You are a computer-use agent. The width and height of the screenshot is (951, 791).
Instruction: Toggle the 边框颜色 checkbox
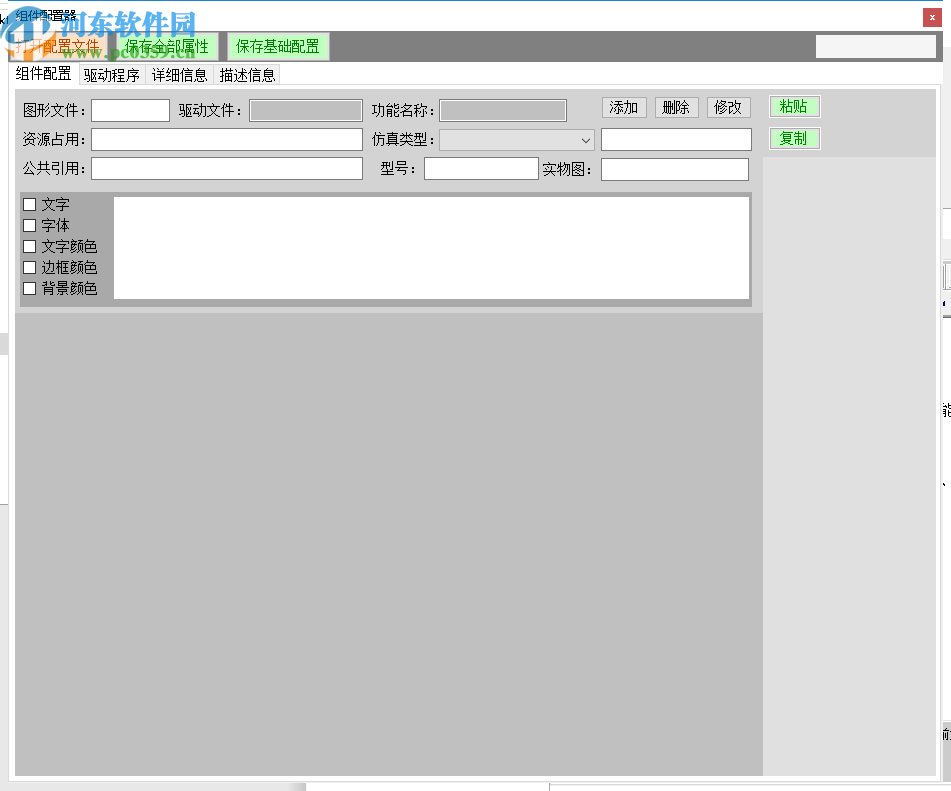(x=29, y=268)
